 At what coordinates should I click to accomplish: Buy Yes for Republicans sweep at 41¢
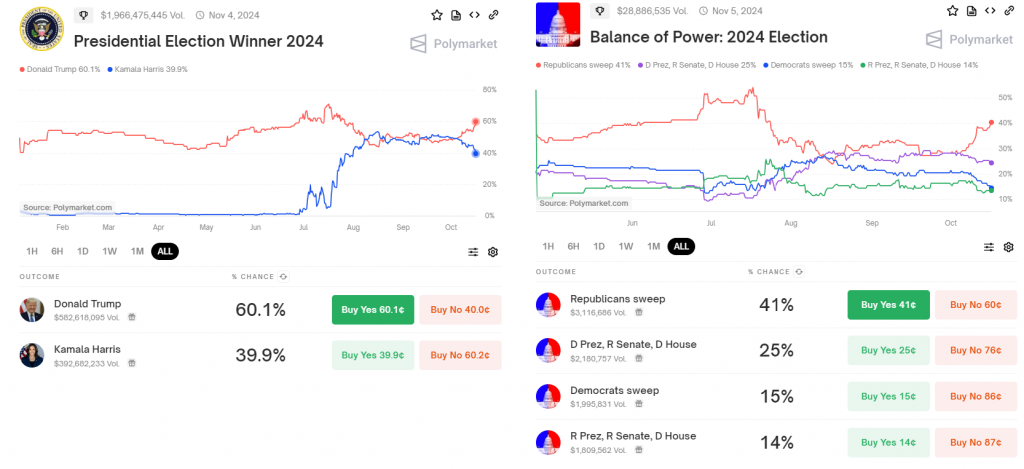point(888,304)
